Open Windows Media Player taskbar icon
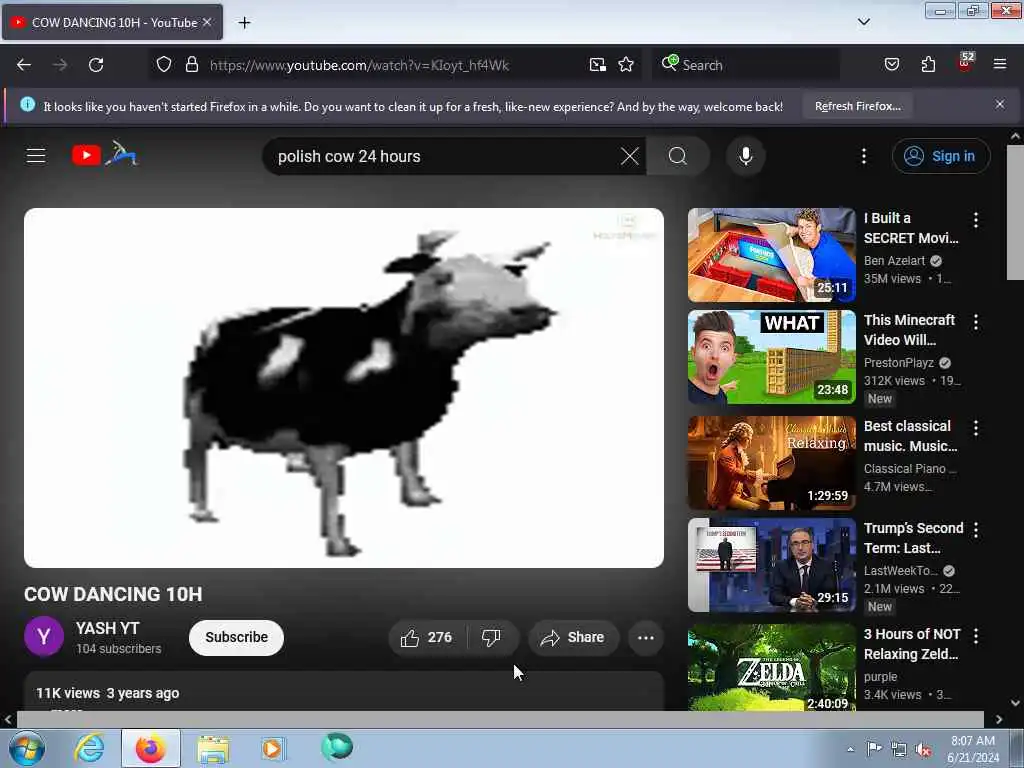 pos(272,748)
